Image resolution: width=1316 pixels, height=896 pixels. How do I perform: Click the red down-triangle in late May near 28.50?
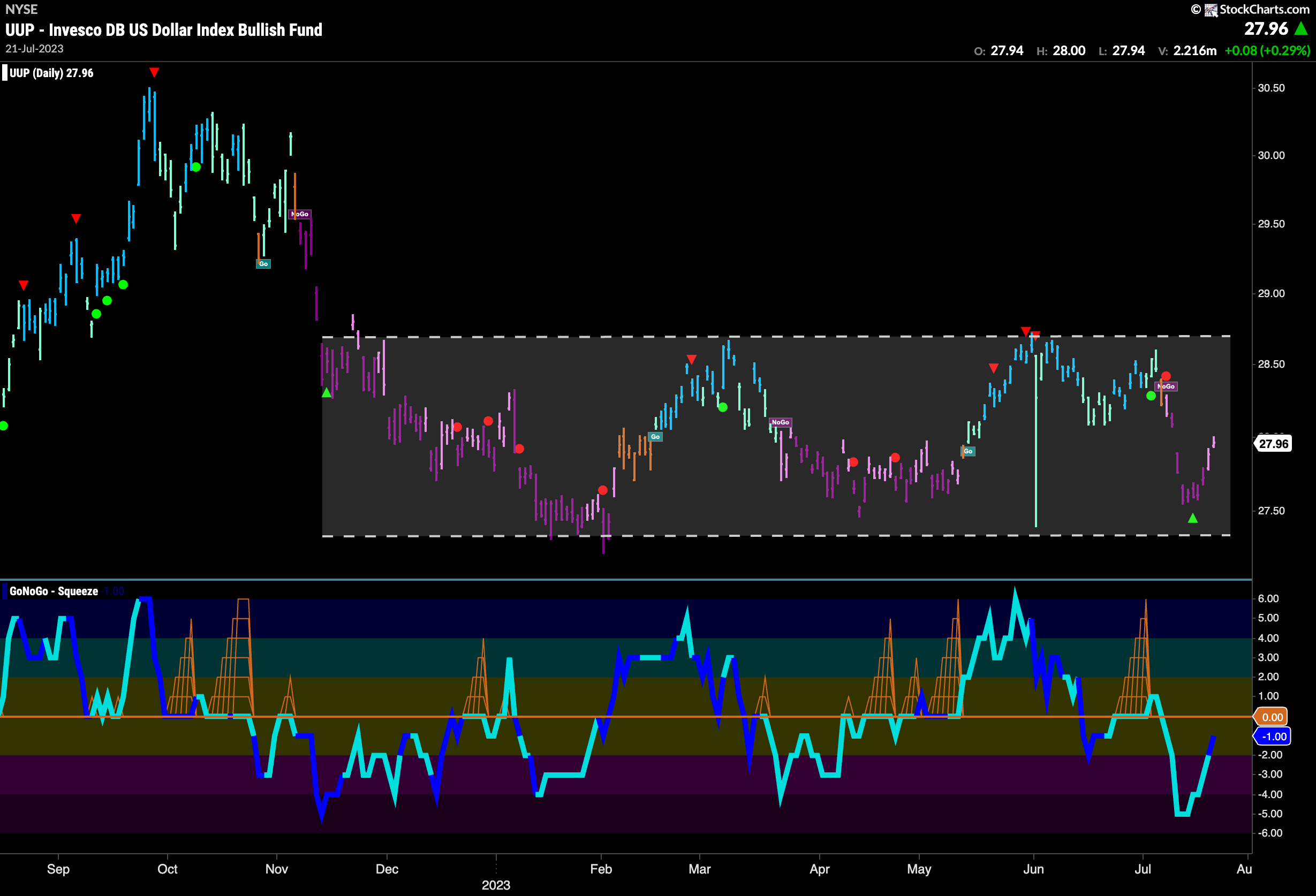[x=993, y=368]
